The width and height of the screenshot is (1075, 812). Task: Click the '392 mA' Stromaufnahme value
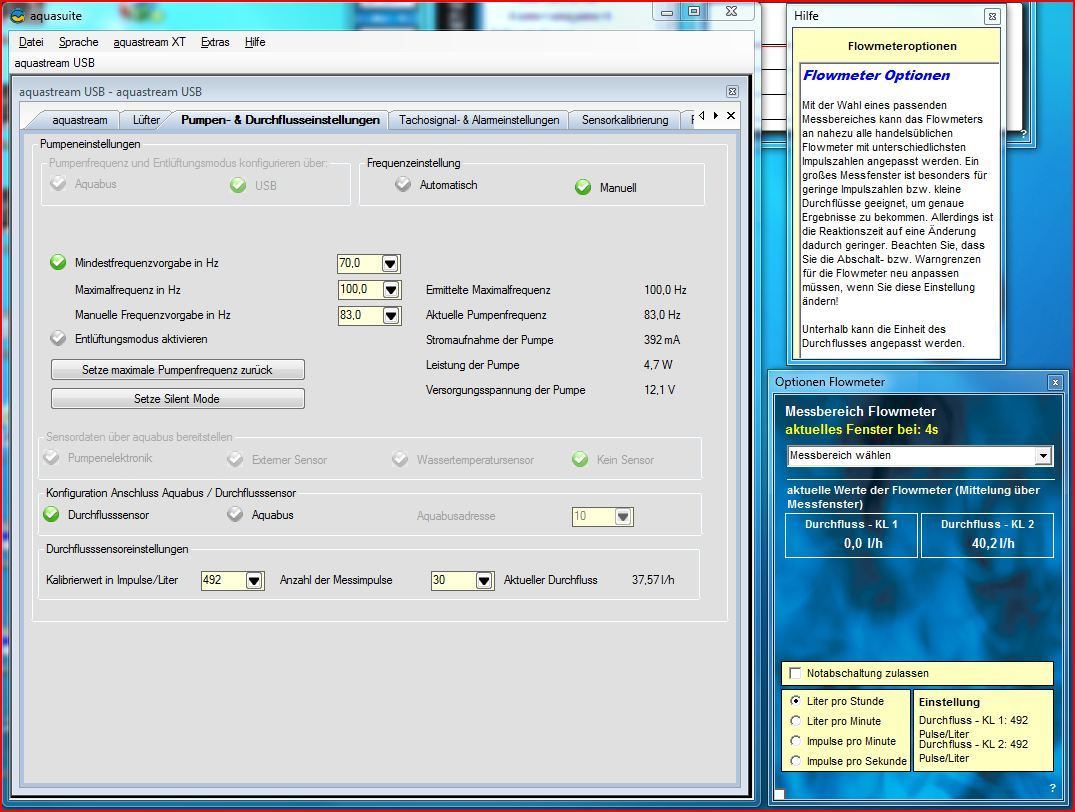tap(661, 339)
